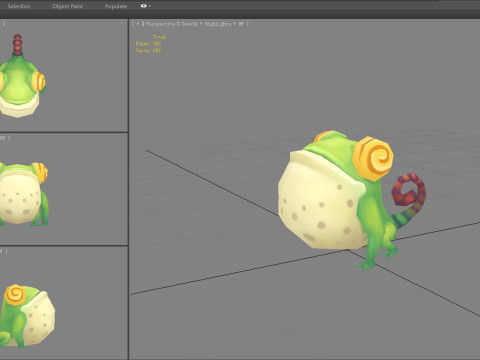
Task: Click the yellow Polys statistic text
Action: point(148,44)
